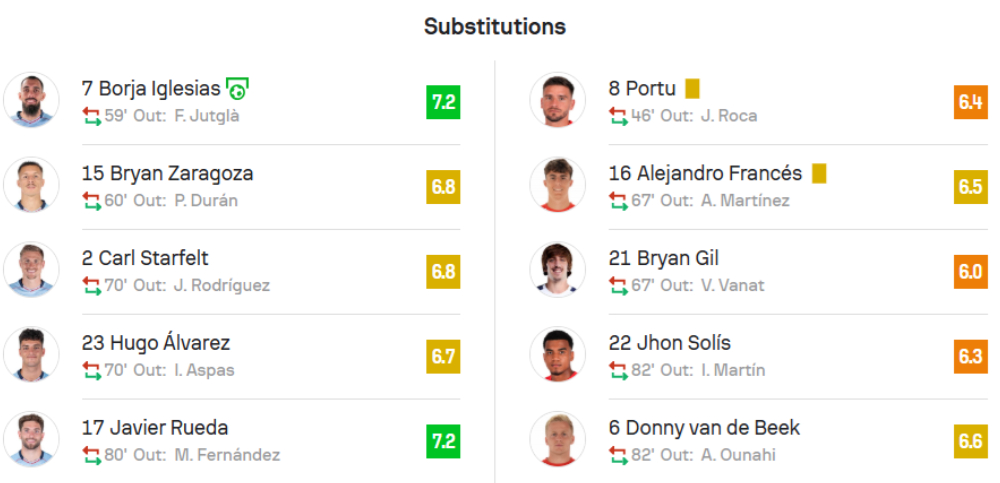The image size is (1000, 483).
Task: Click substitution arrows icon under Bryan Gil
Action: 618,286
